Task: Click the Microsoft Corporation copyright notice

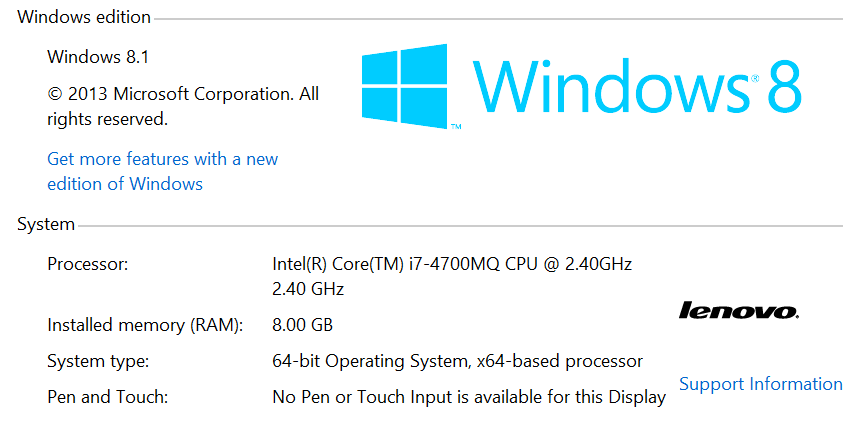Action: pyautogui.click(x=183, y=106)
